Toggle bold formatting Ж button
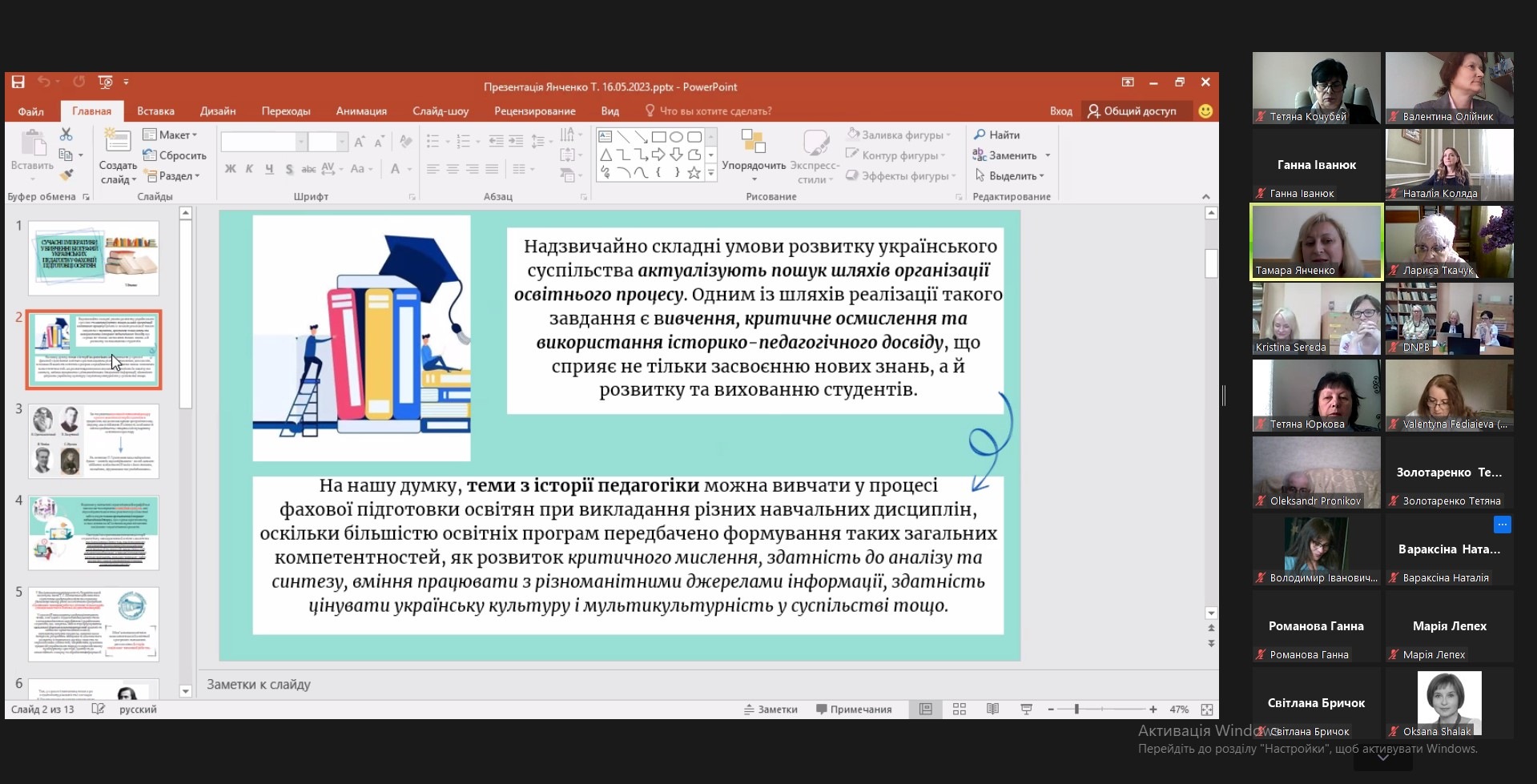1537x784 pixels. tap(231, 169)
